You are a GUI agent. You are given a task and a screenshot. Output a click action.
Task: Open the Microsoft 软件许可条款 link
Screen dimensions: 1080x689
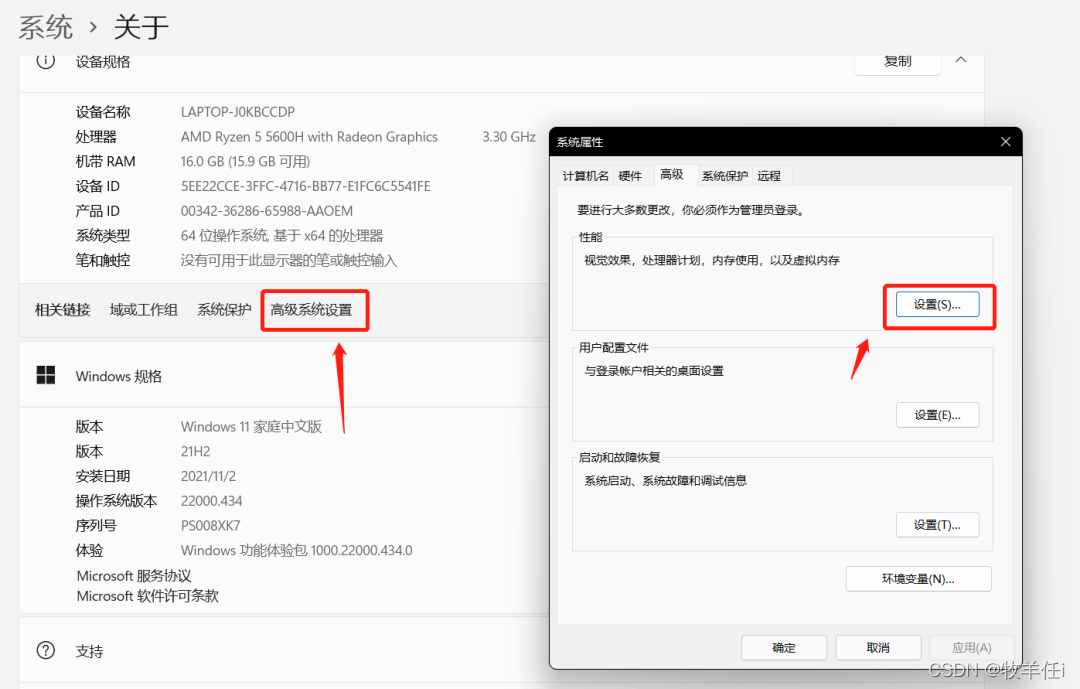(x=147, y=595)
